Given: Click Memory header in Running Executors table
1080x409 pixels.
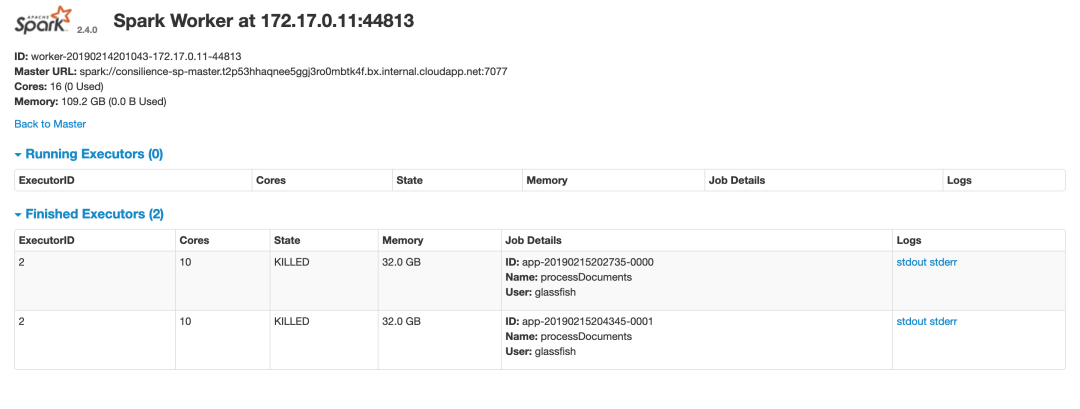Looking at the screenshot, I should (x=547, y=181).
